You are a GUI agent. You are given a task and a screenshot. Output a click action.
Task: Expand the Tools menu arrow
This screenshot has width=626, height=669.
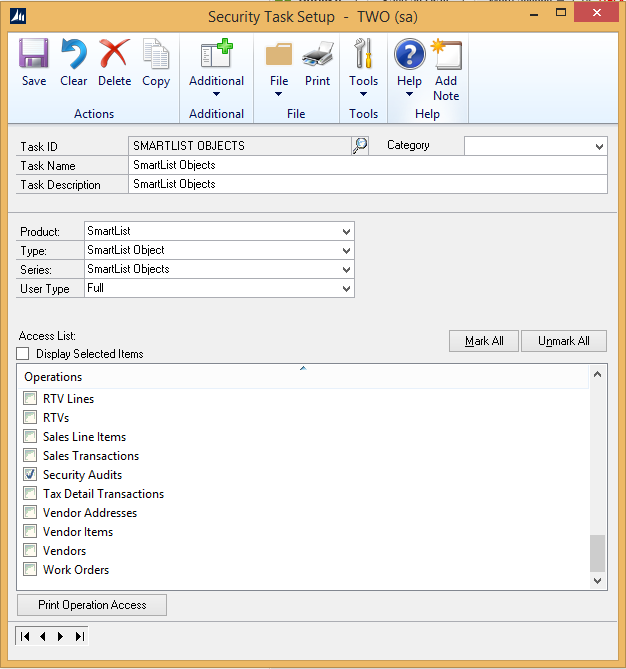point(363,94)
